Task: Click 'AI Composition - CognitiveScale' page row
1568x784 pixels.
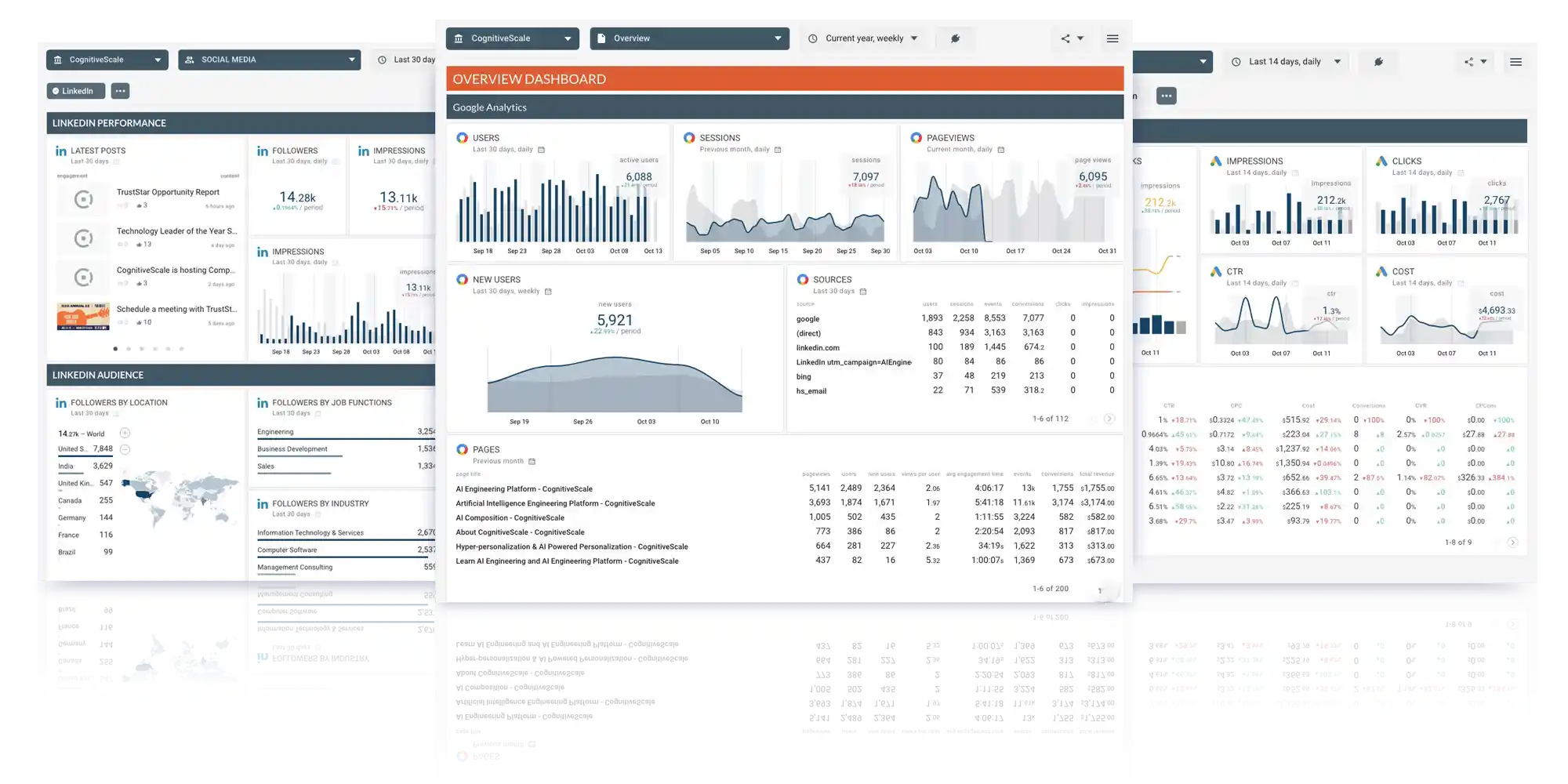Action: (x=785, y=518)
